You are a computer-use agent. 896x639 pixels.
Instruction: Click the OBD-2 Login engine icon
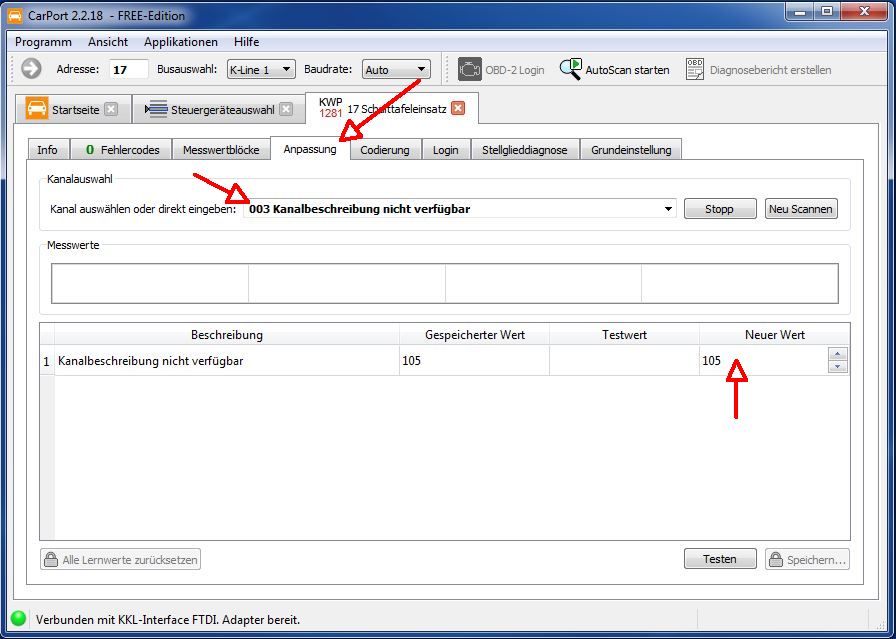point(470,69)
